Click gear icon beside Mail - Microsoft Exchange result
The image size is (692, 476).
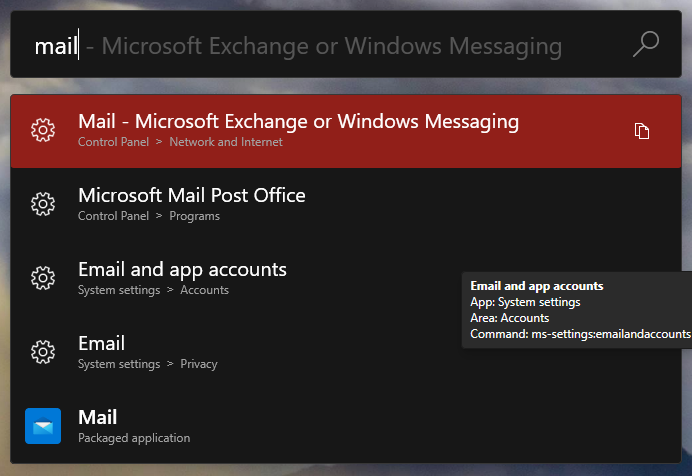coord(43,130)
